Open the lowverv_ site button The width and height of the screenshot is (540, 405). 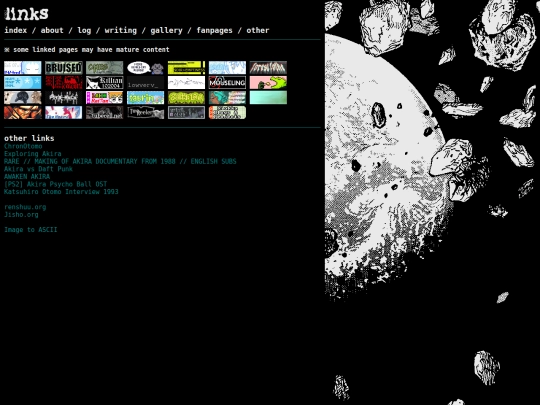(x=145, y=83)
